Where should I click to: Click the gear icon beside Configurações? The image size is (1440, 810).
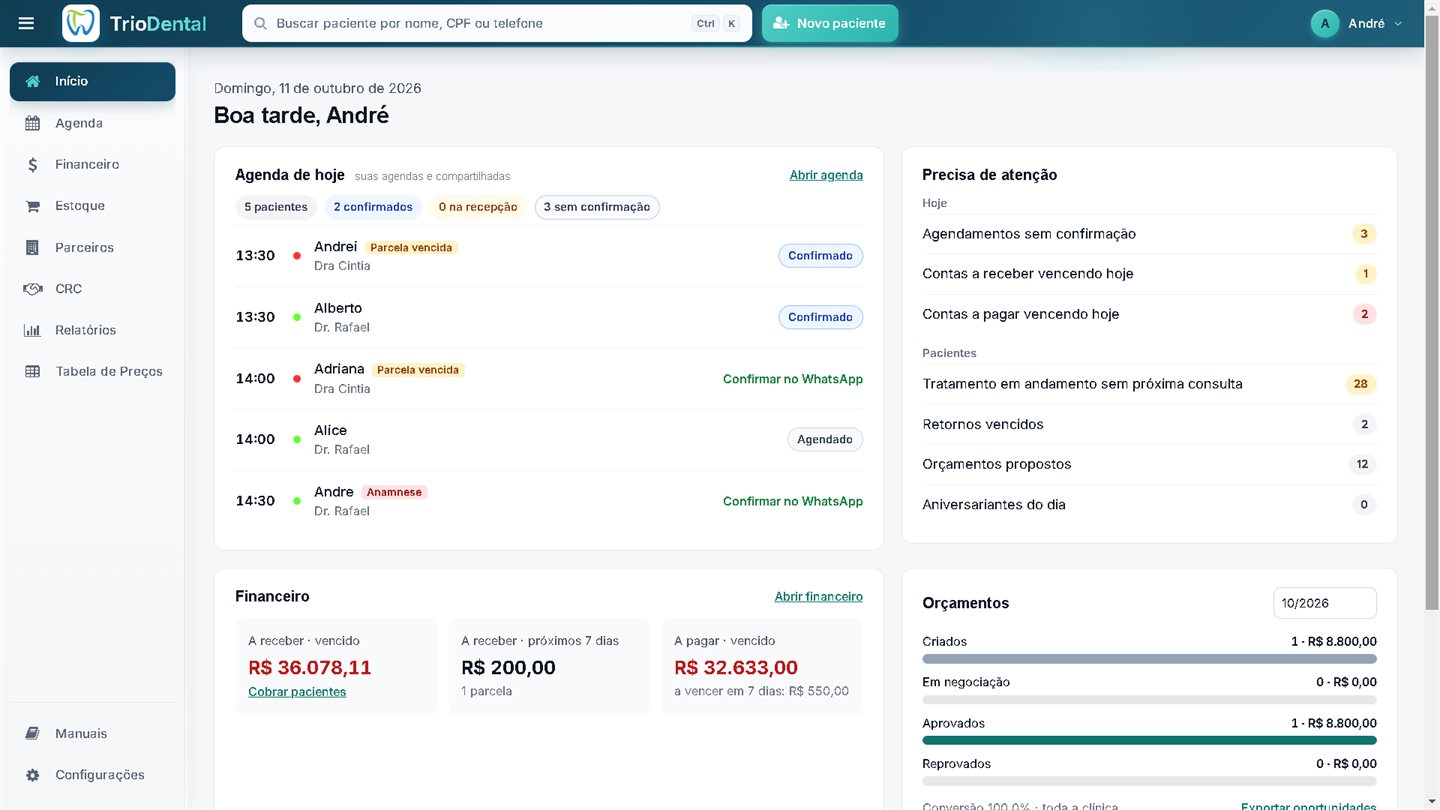pos(33,775)
